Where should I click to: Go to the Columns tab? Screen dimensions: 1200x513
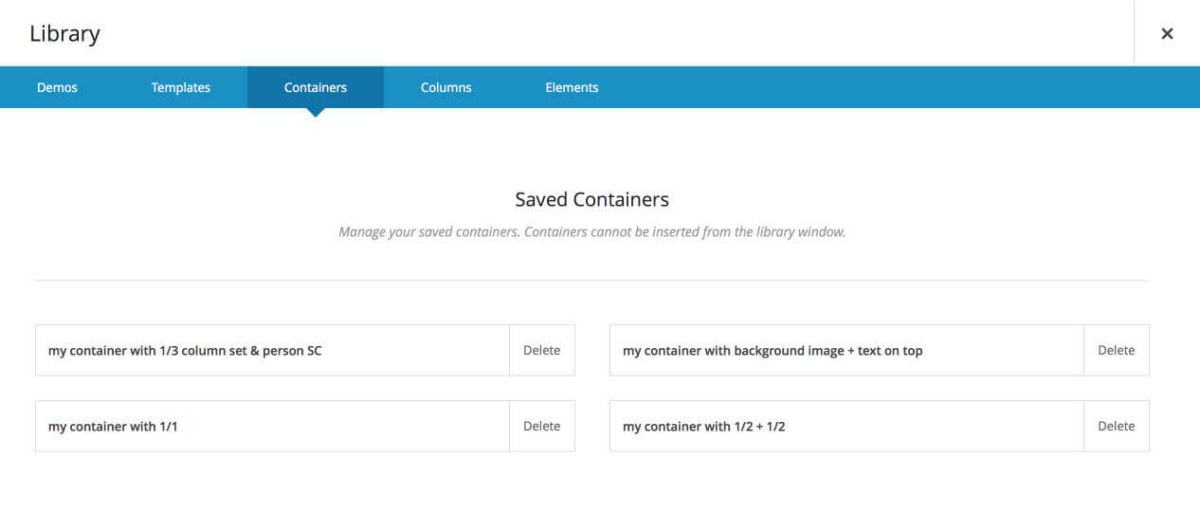click(446, 88)
